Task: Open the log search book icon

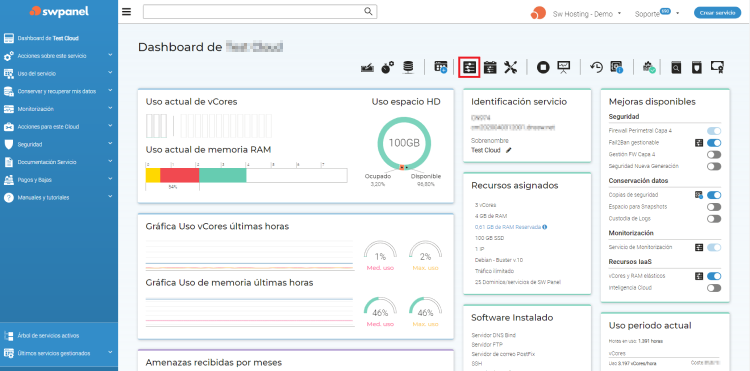Action: tap(675, 67)
